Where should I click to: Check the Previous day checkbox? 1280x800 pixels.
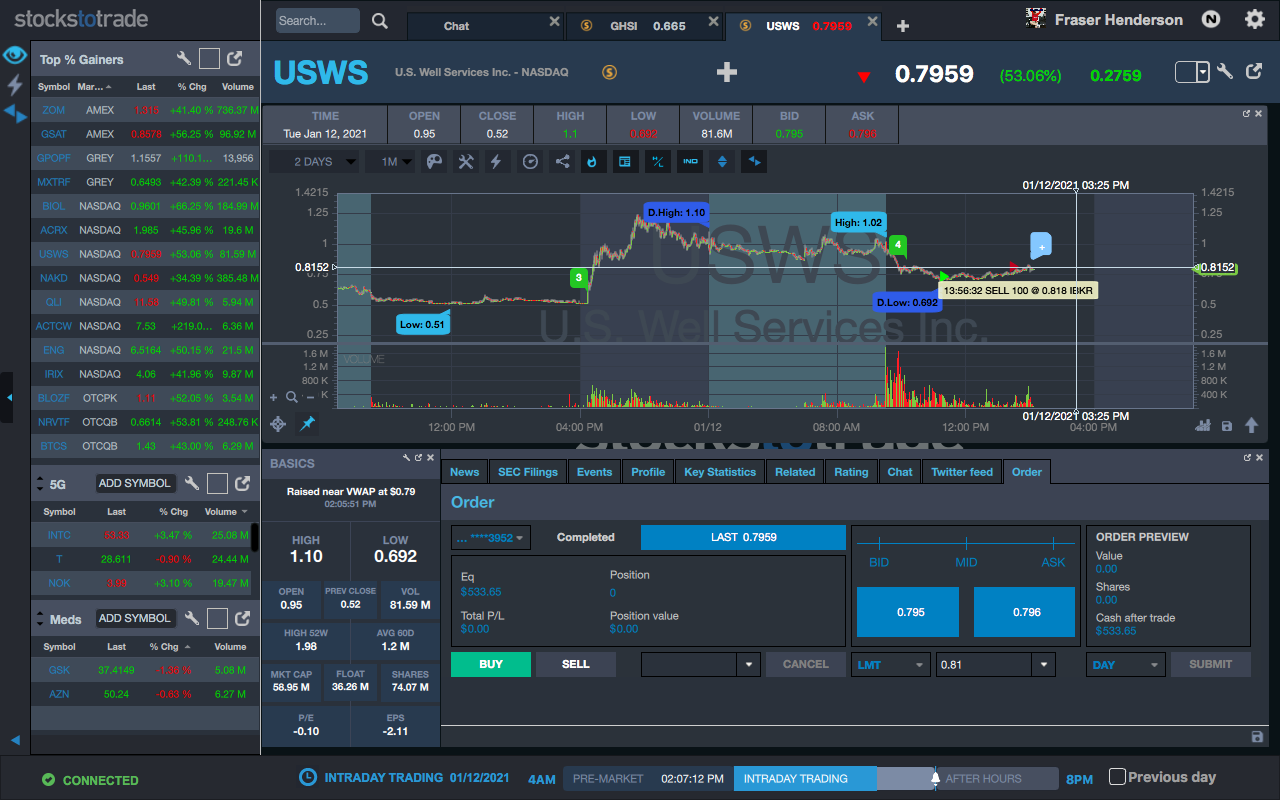tap(1118, 776)
